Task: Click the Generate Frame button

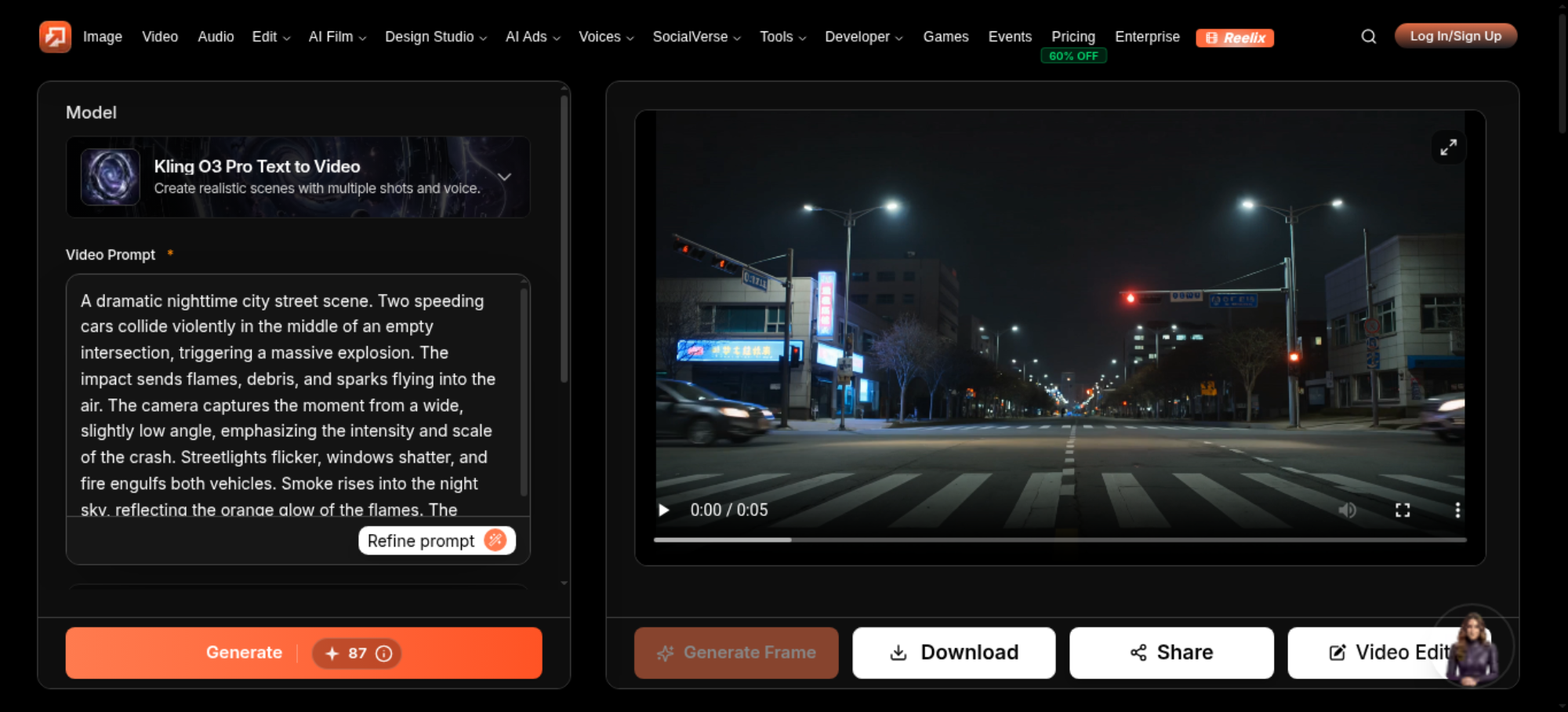Action: [x=736, y=653]
